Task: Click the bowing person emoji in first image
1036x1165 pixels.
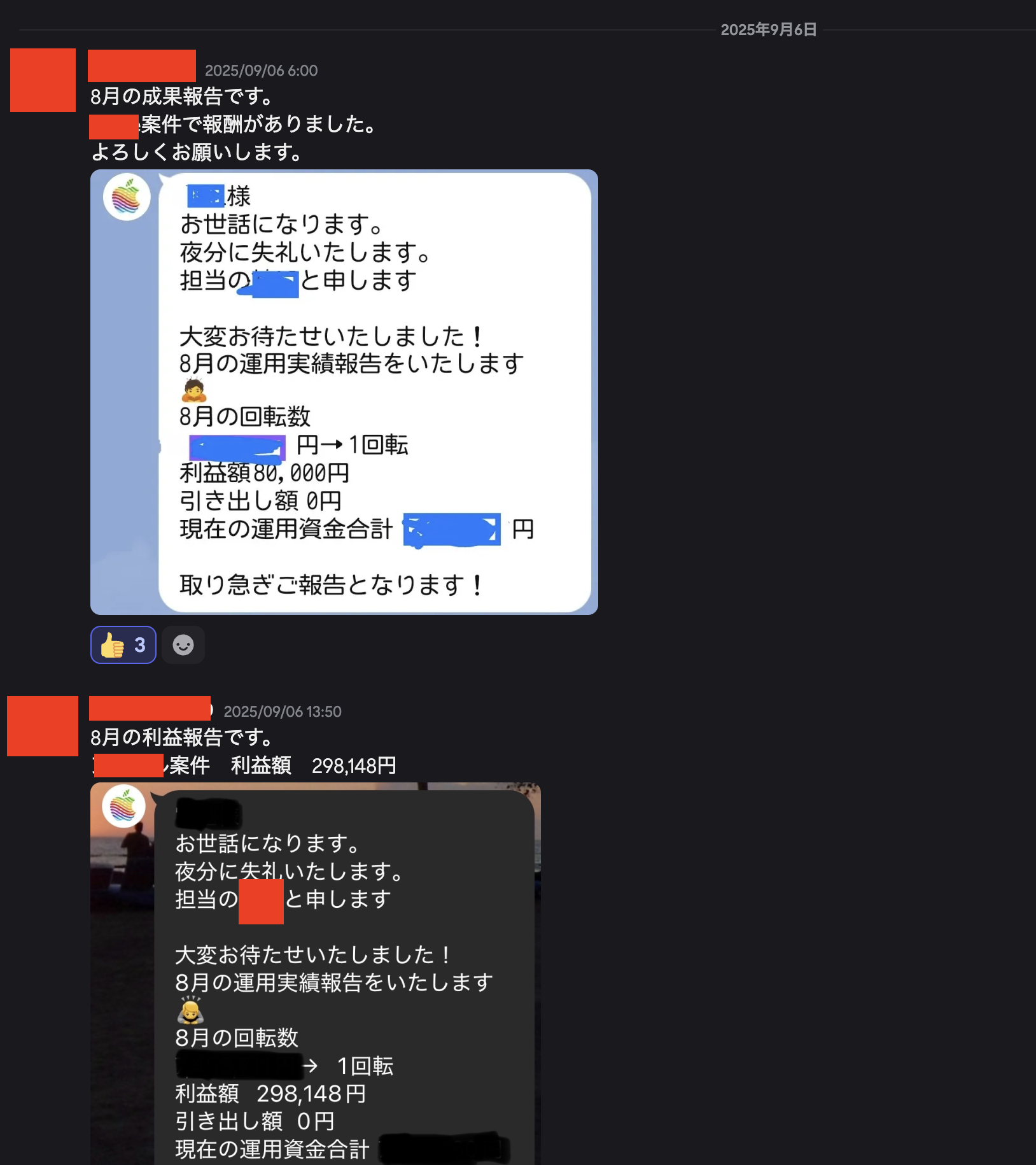Action: (194, 390)
